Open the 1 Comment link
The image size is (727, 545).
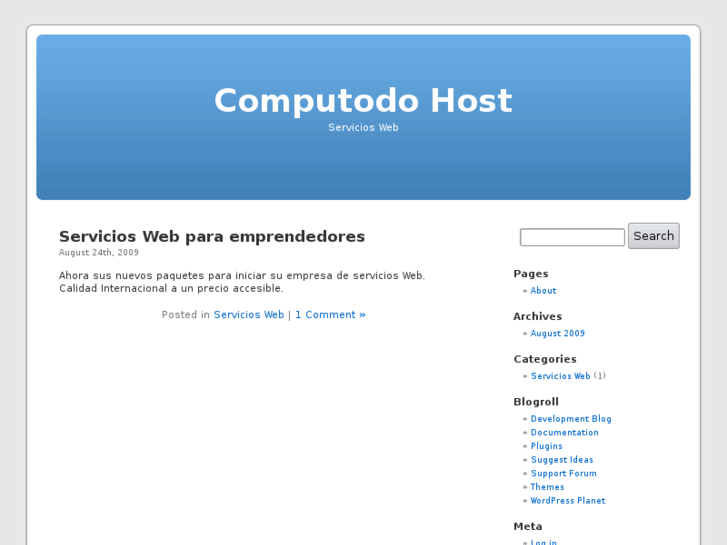[330, 314]
